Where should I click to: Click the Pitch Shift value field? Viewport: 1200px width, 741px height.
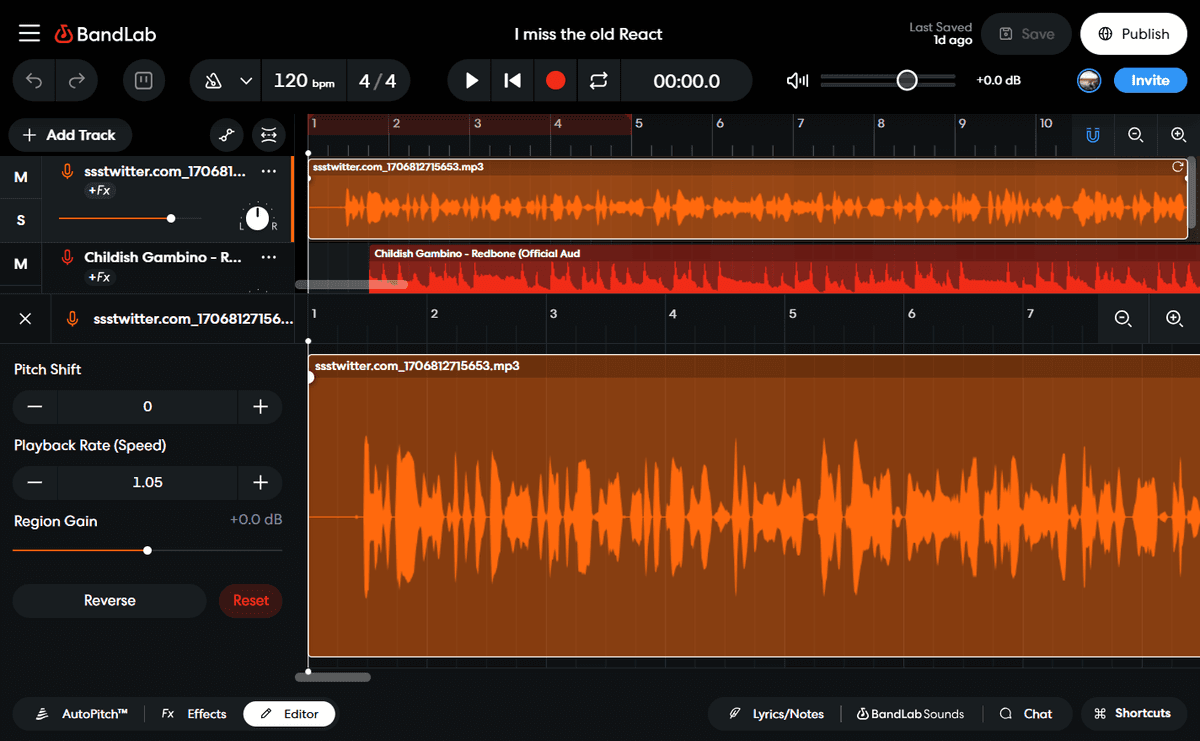click(x=148, y=406)
